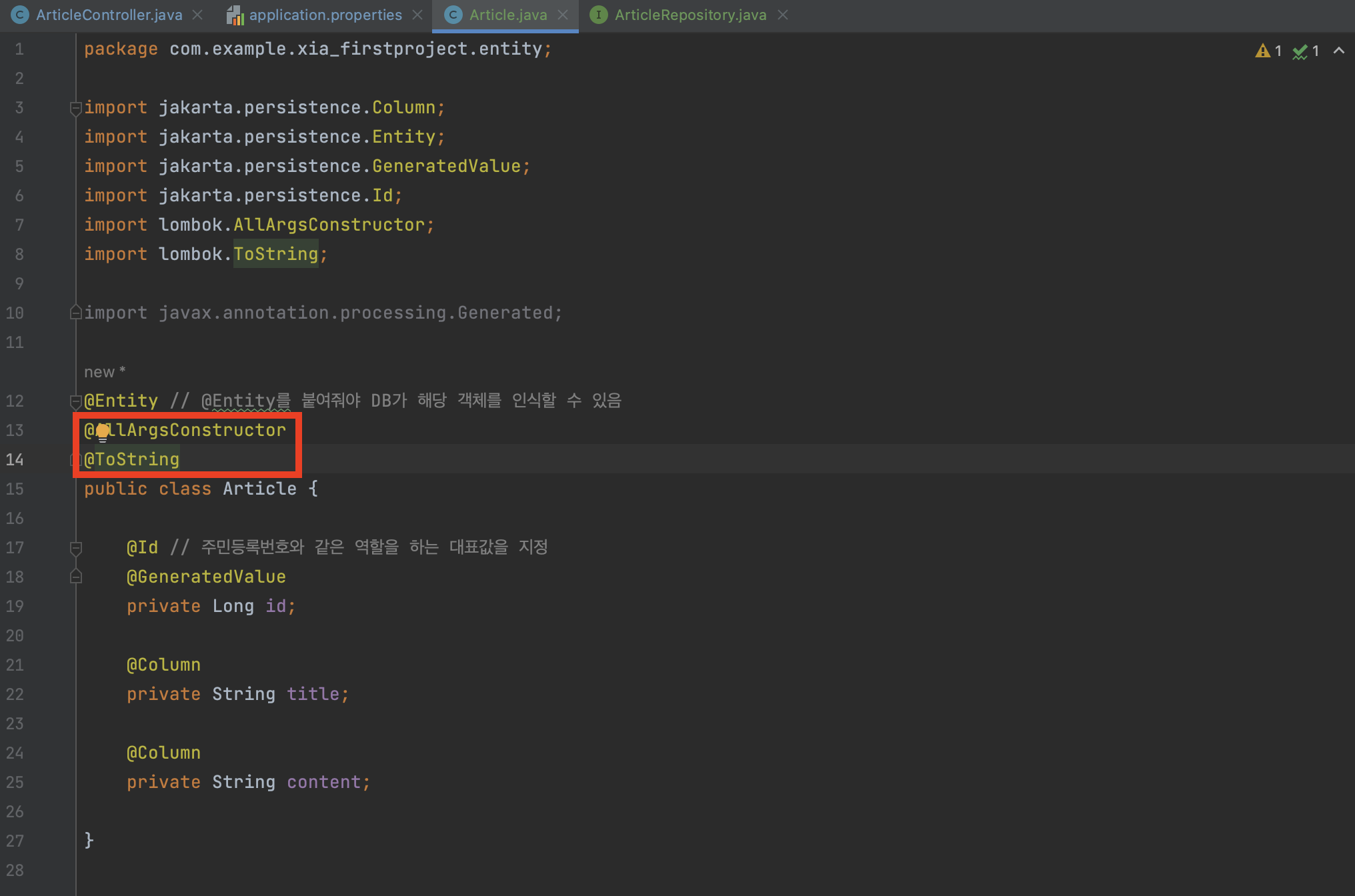Click the green checkmark typo indicator

[1300, 51]
